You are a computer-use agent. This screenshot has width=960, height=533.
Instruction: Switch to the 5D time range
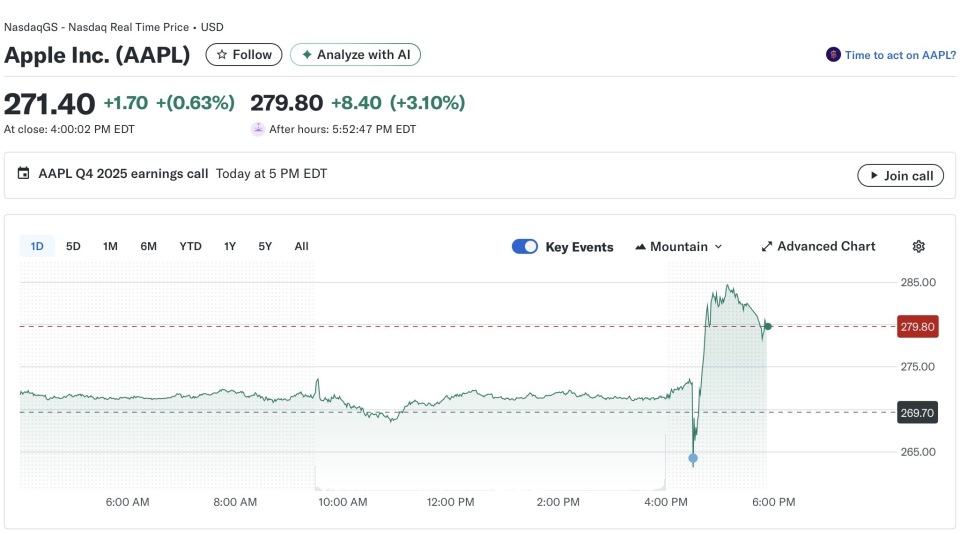[73, 246]
